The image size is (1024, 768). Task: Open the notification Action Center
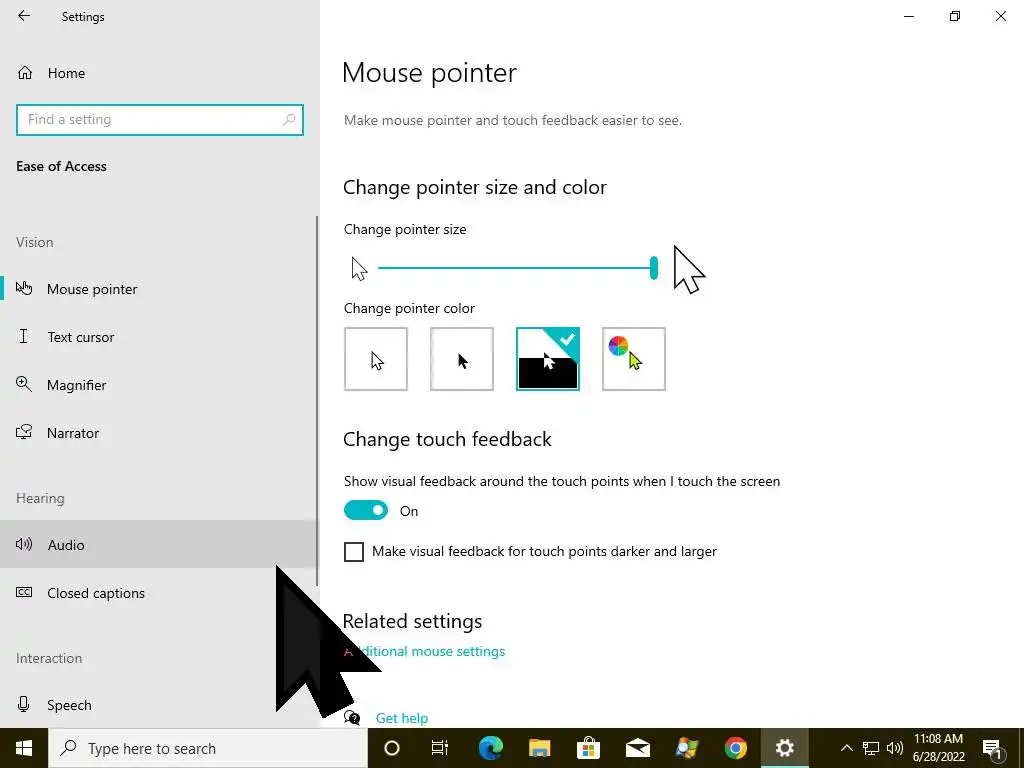[x=992, y=748]
